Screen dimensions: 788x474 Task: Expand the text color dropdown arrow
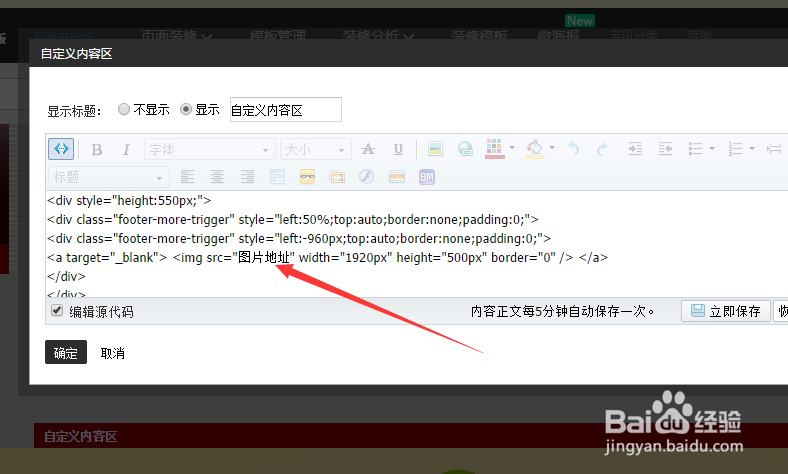512,148
